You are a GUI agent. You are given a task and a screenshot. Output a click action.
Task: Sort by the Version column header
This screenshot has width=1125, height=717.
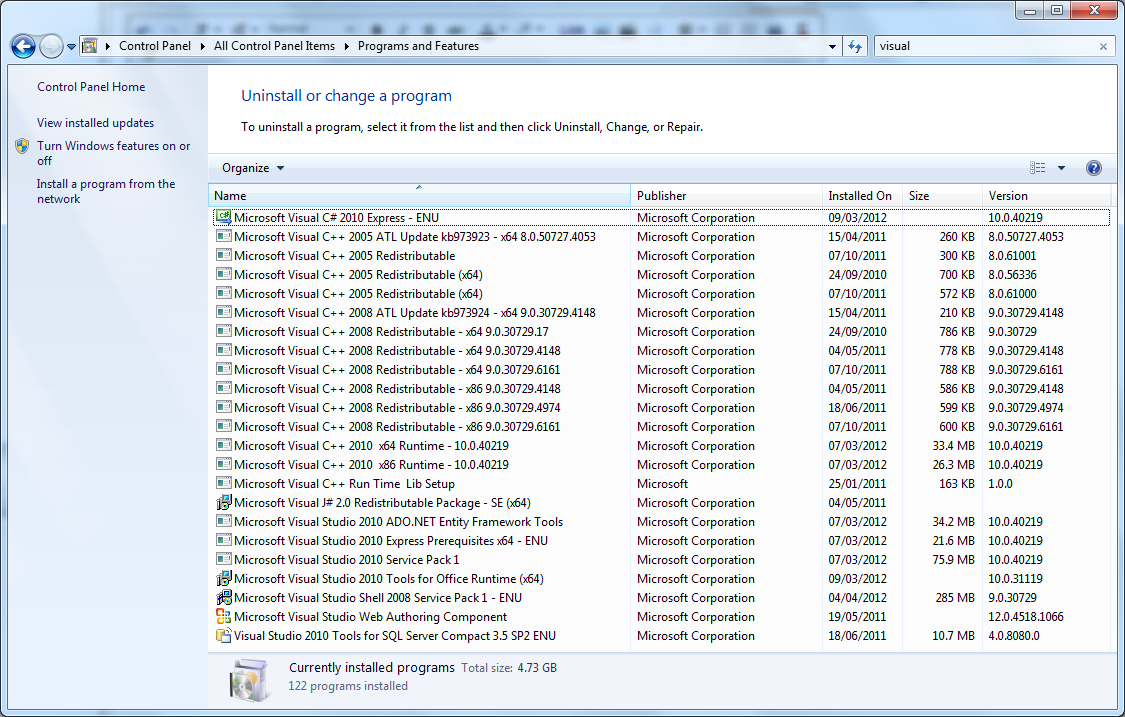tap(1046, 196)
